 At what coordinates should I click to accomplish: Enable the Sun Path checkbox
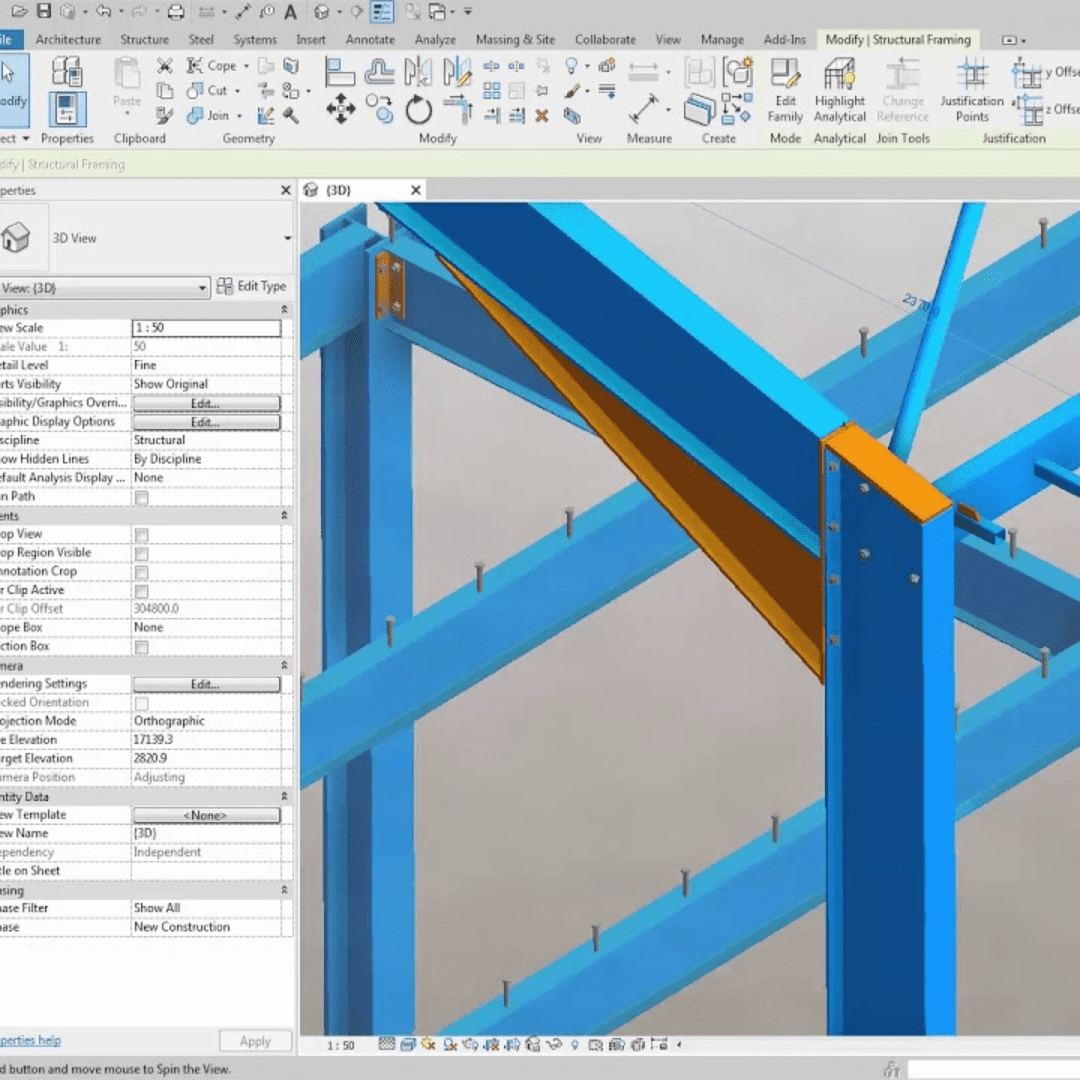coord(142,497)
